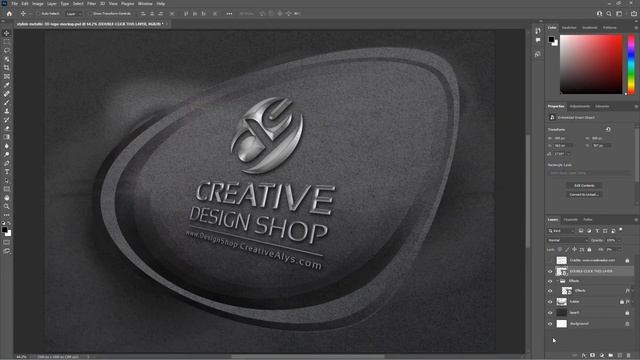Click more options ellipsis in options bar
Image resolution: width=640 pixels, height=360 pixels.
click(229, 13)
